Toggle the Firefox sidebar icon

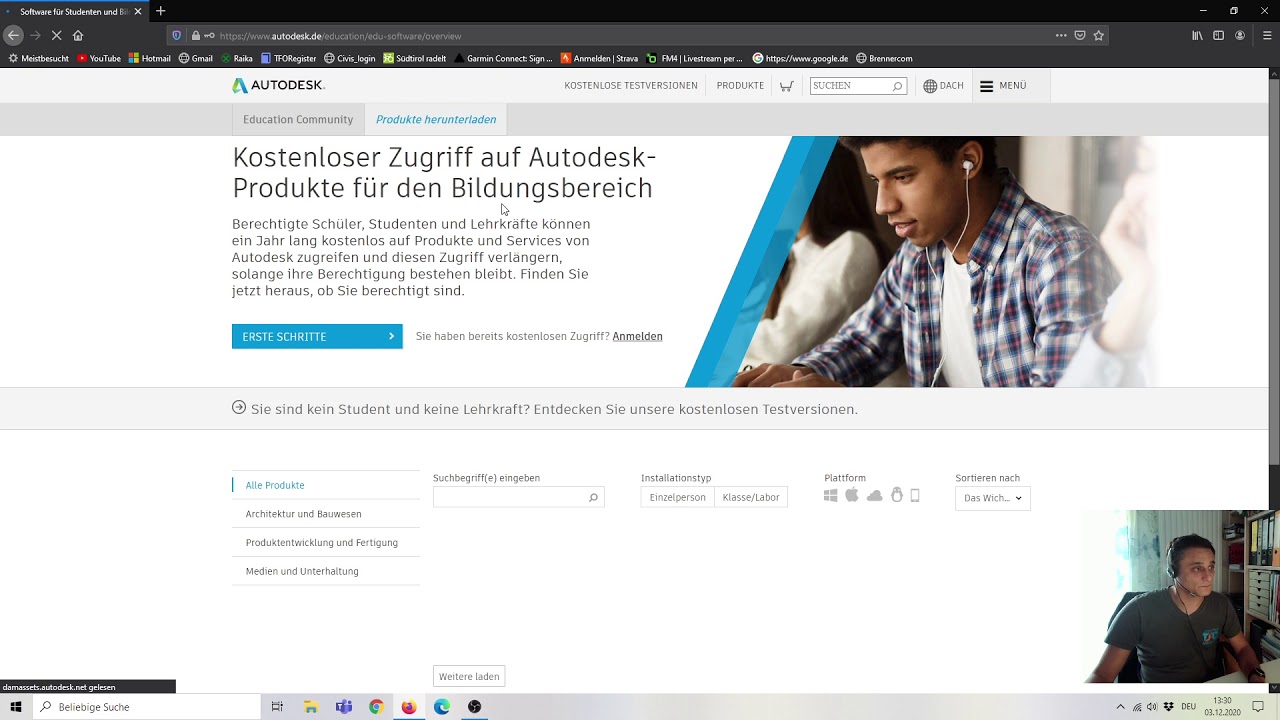pyautogui.click(x=1218, y=35)
